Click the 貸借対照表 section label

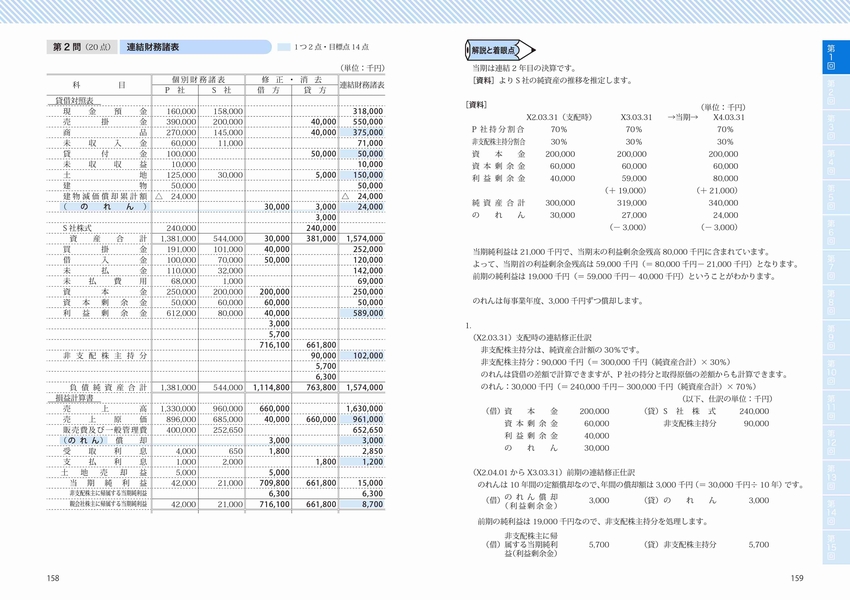tap(74, 101)
